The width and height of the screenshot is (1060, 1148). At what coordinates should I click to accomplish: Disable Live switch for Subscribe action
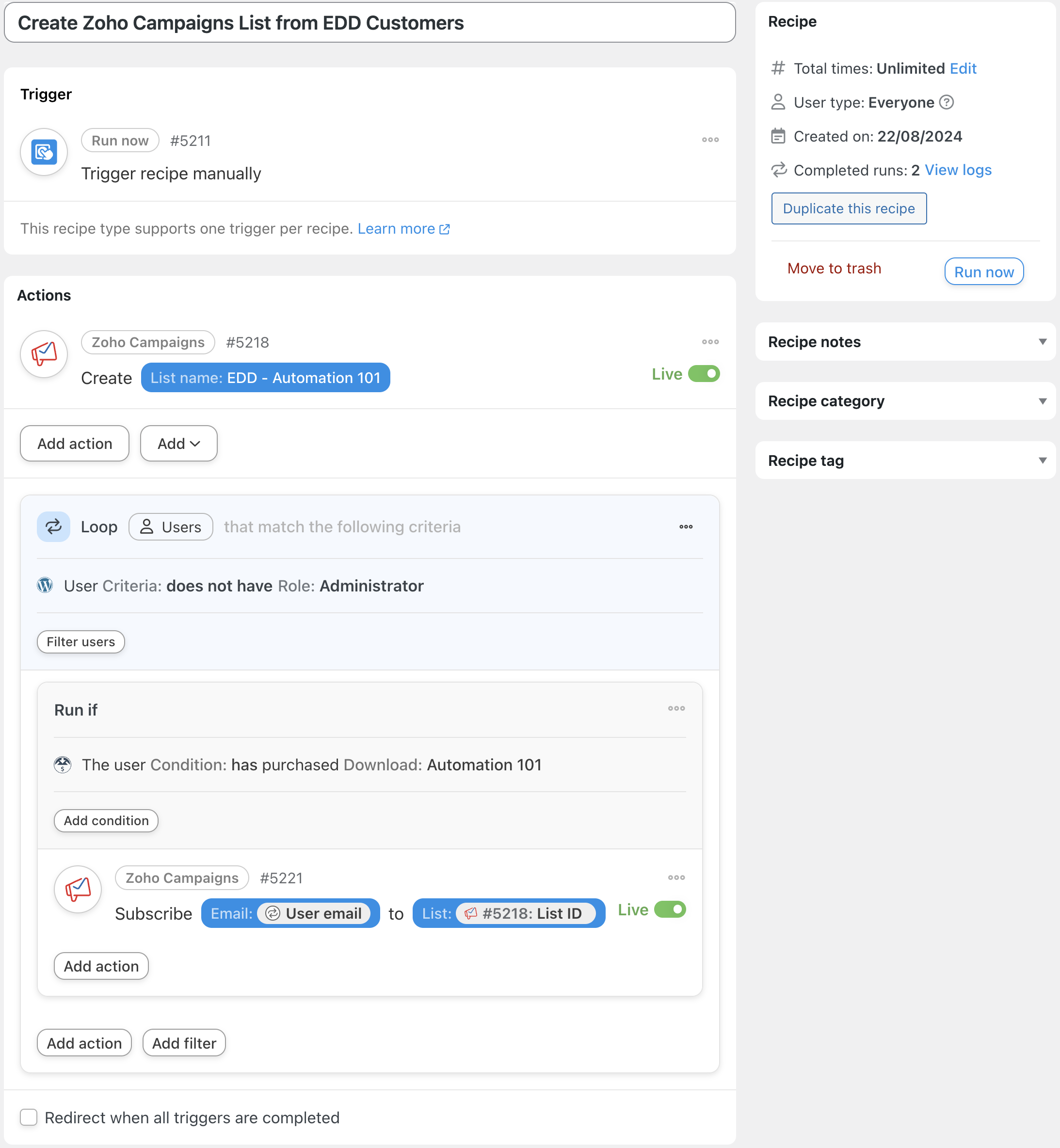point(670,910)
